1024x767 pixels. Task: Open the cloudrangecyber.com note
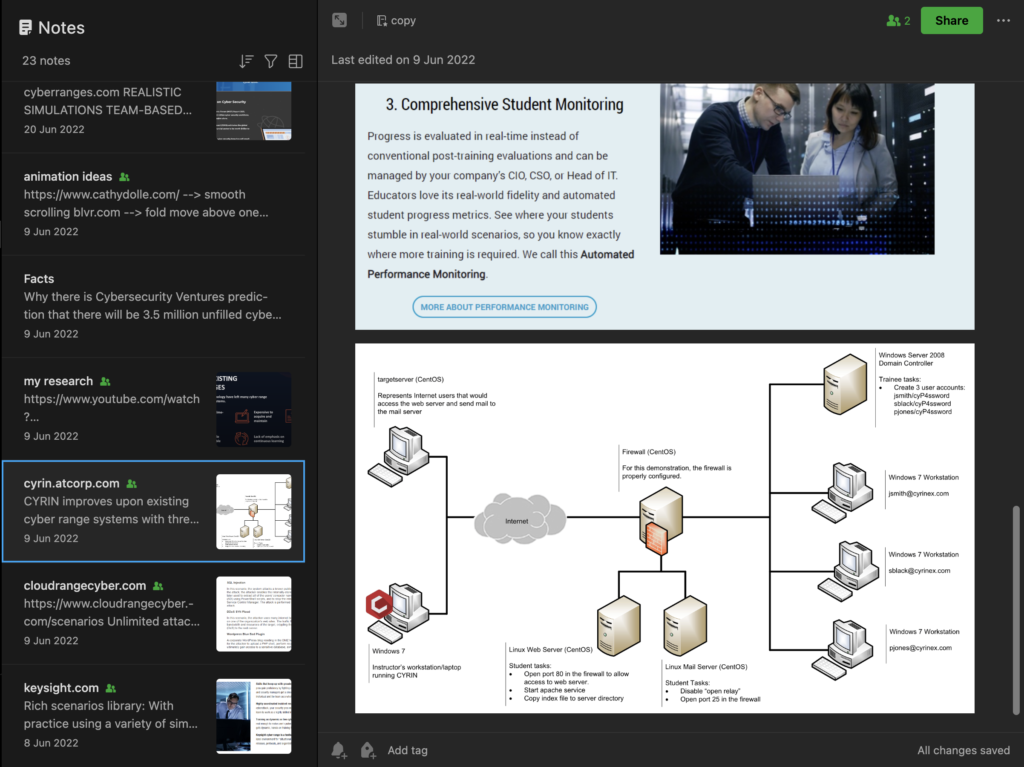tap(154, 613)
